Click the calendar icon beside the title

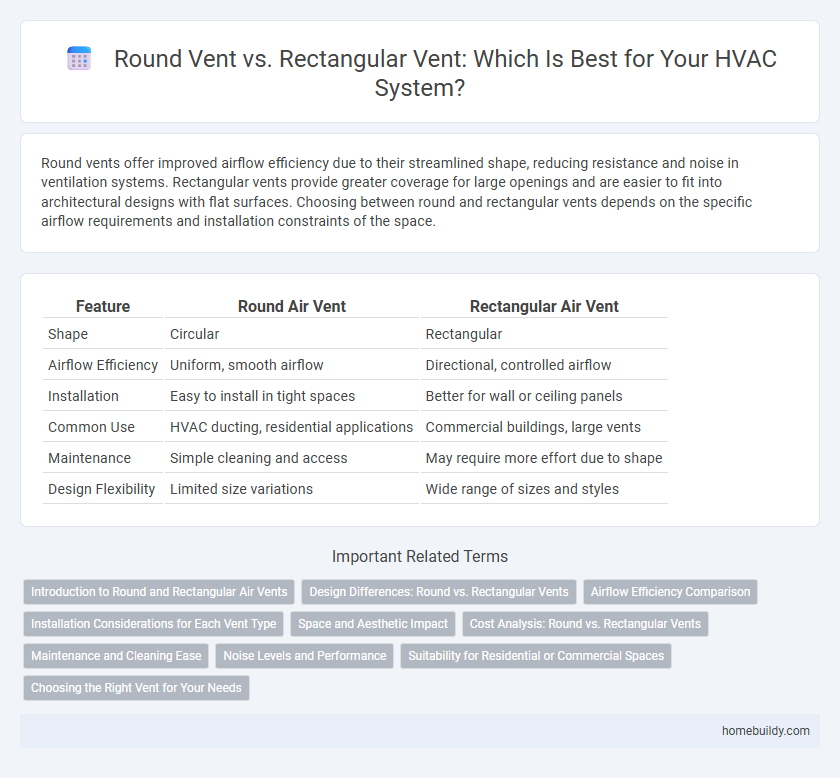coord(81,59)
